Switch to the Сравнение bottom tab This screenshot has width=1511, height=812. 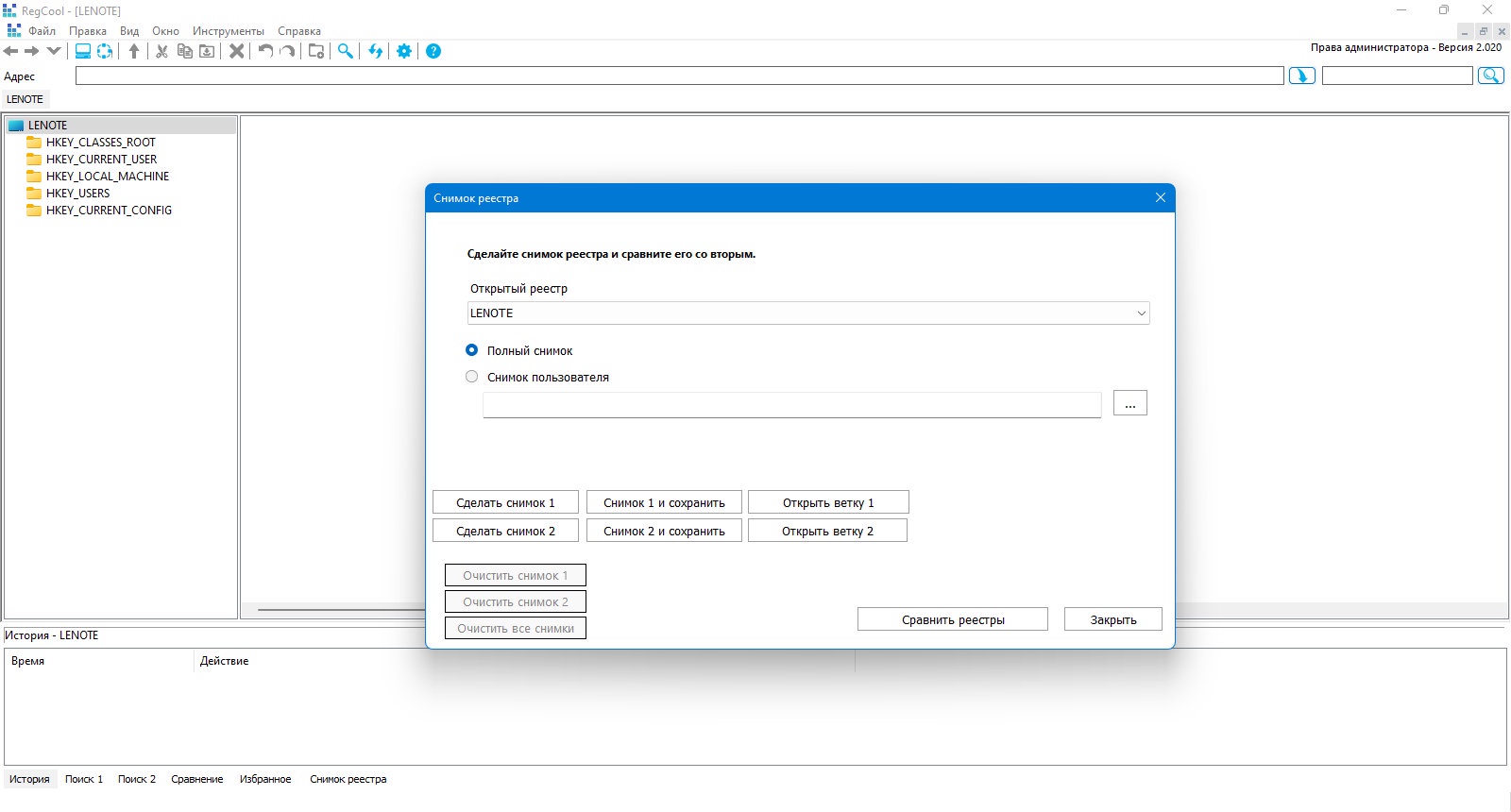tap(197, 779)
